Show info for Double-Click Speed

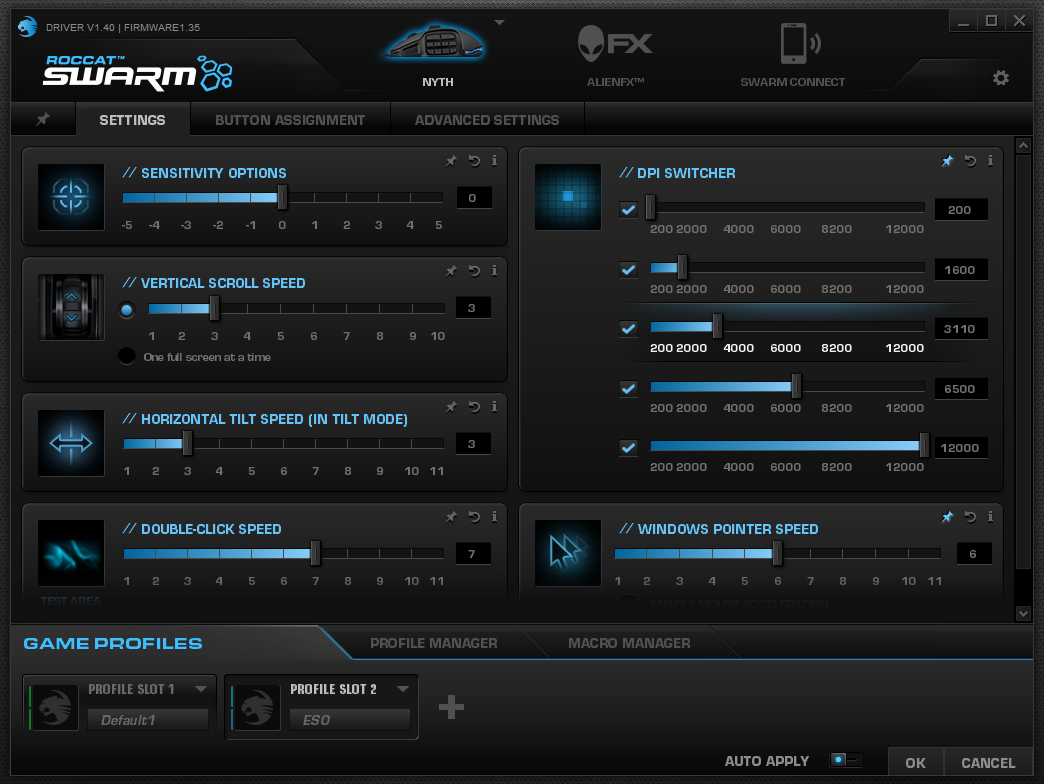pos(494,516)
